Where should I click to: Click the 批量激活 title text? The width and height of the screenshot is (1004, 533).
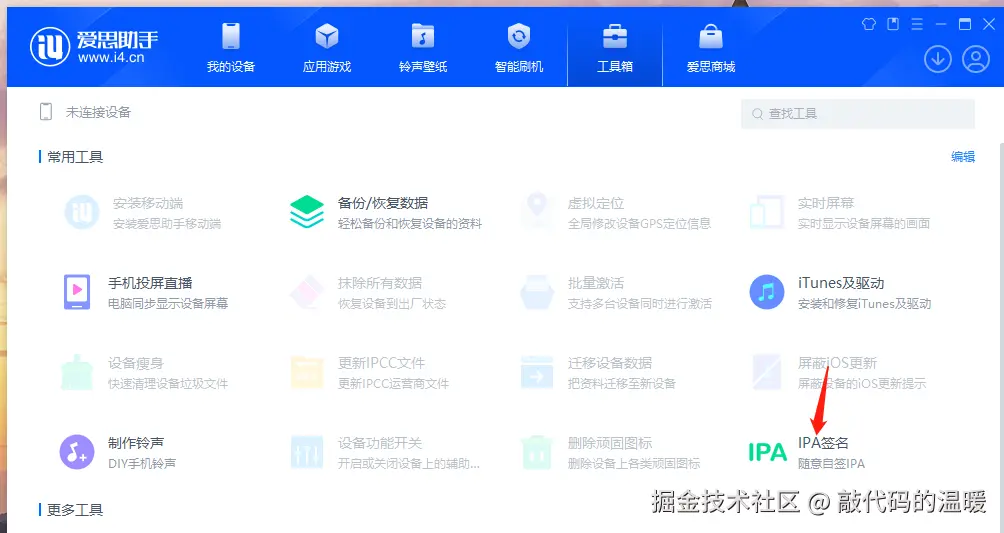(595, 283)
